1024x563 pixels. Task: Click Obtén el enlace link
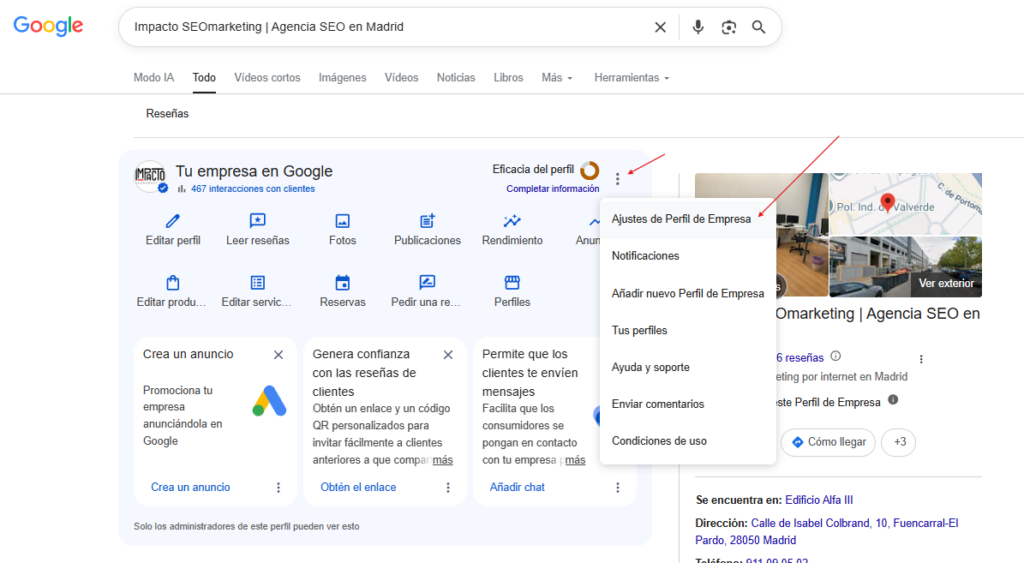(358, 487)
